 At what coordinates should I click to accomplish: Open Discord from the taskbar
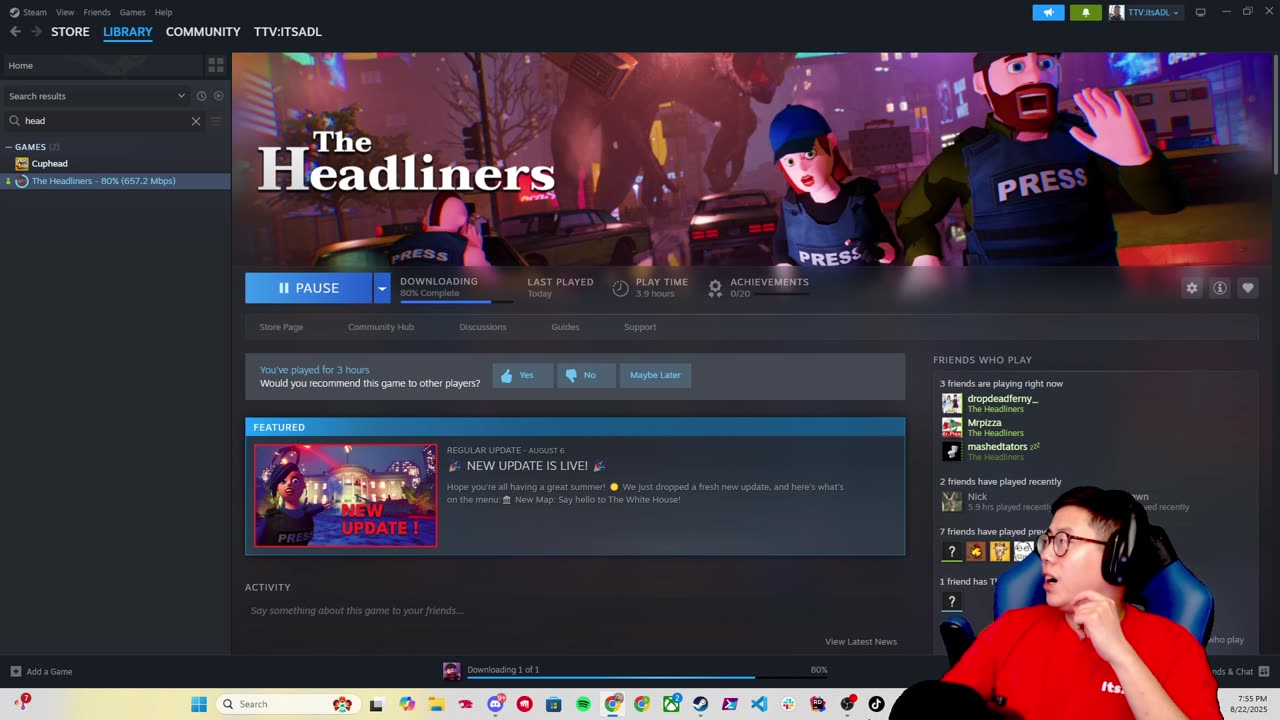[x=495, y=704]
